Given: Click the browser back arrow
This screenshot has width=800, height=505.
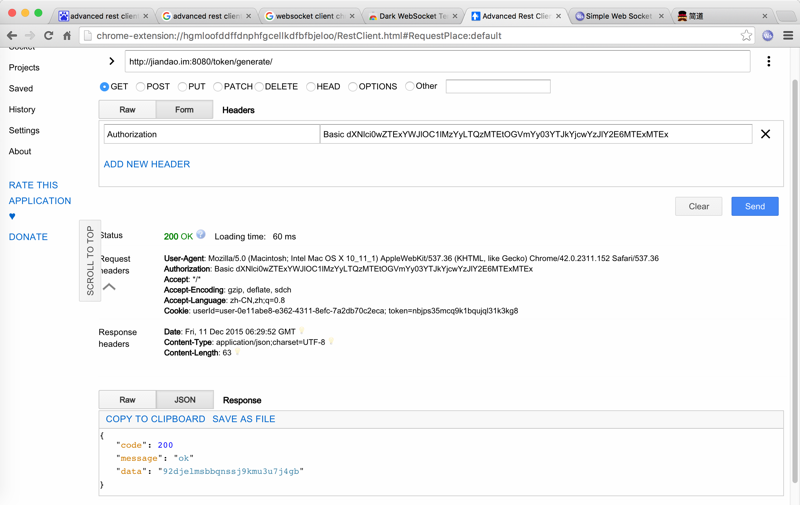Looking at the screenshot, I should 12,36.
